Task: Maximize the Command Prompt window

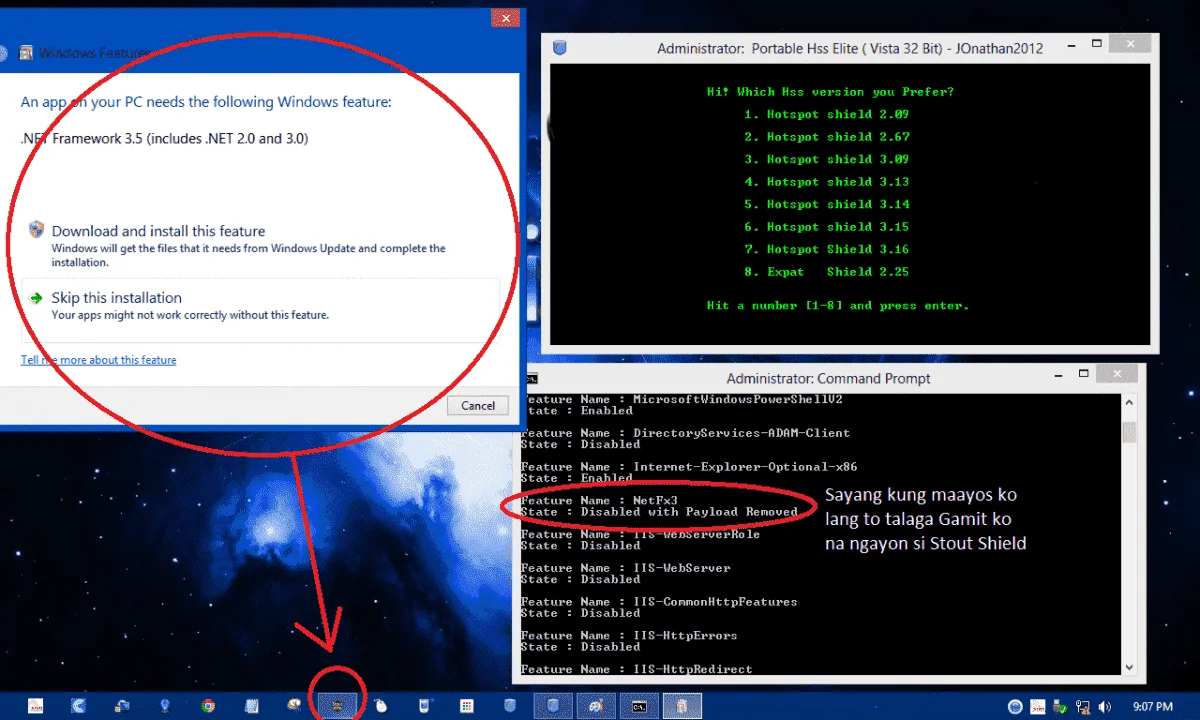Action: (x=1085, y=374)
